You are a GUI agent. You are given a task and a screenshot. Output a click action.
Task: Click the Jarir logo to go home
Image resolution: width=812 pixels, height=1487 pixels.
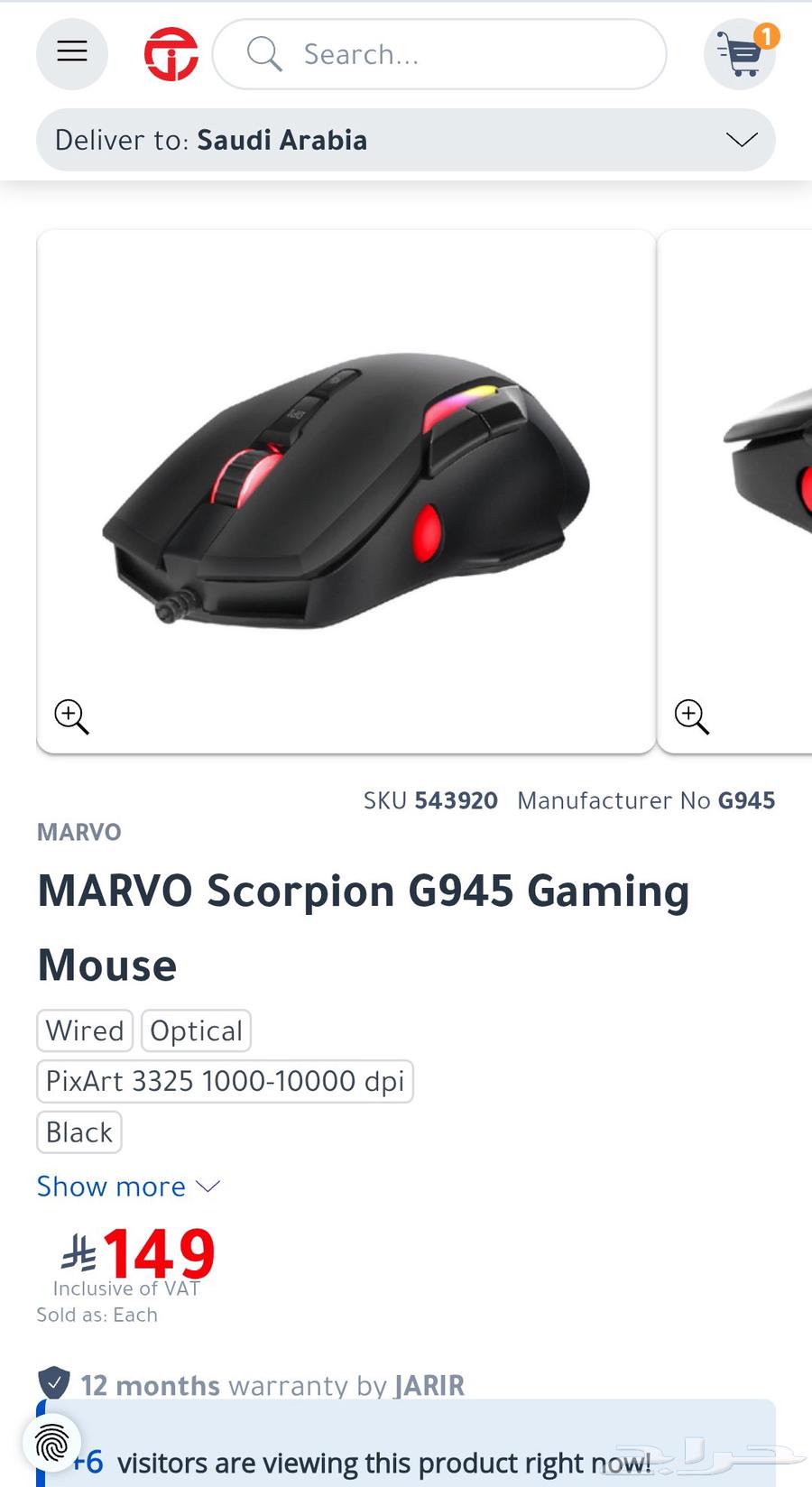coord(170,53)
